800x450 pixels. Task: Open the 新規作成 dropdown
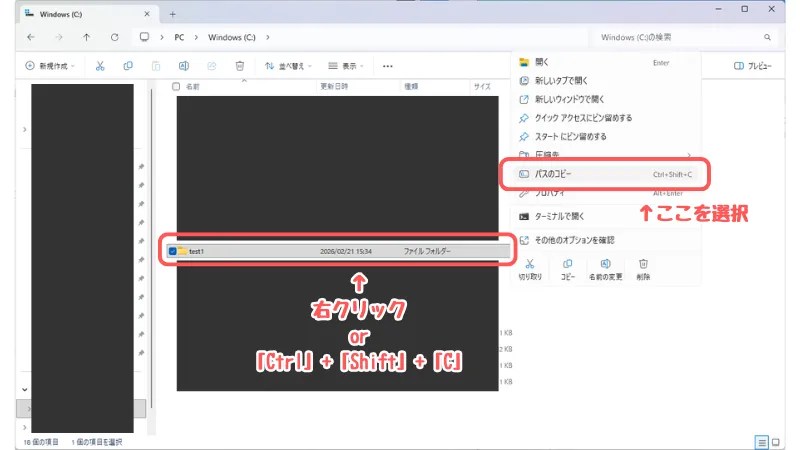(x=49, y=66)
